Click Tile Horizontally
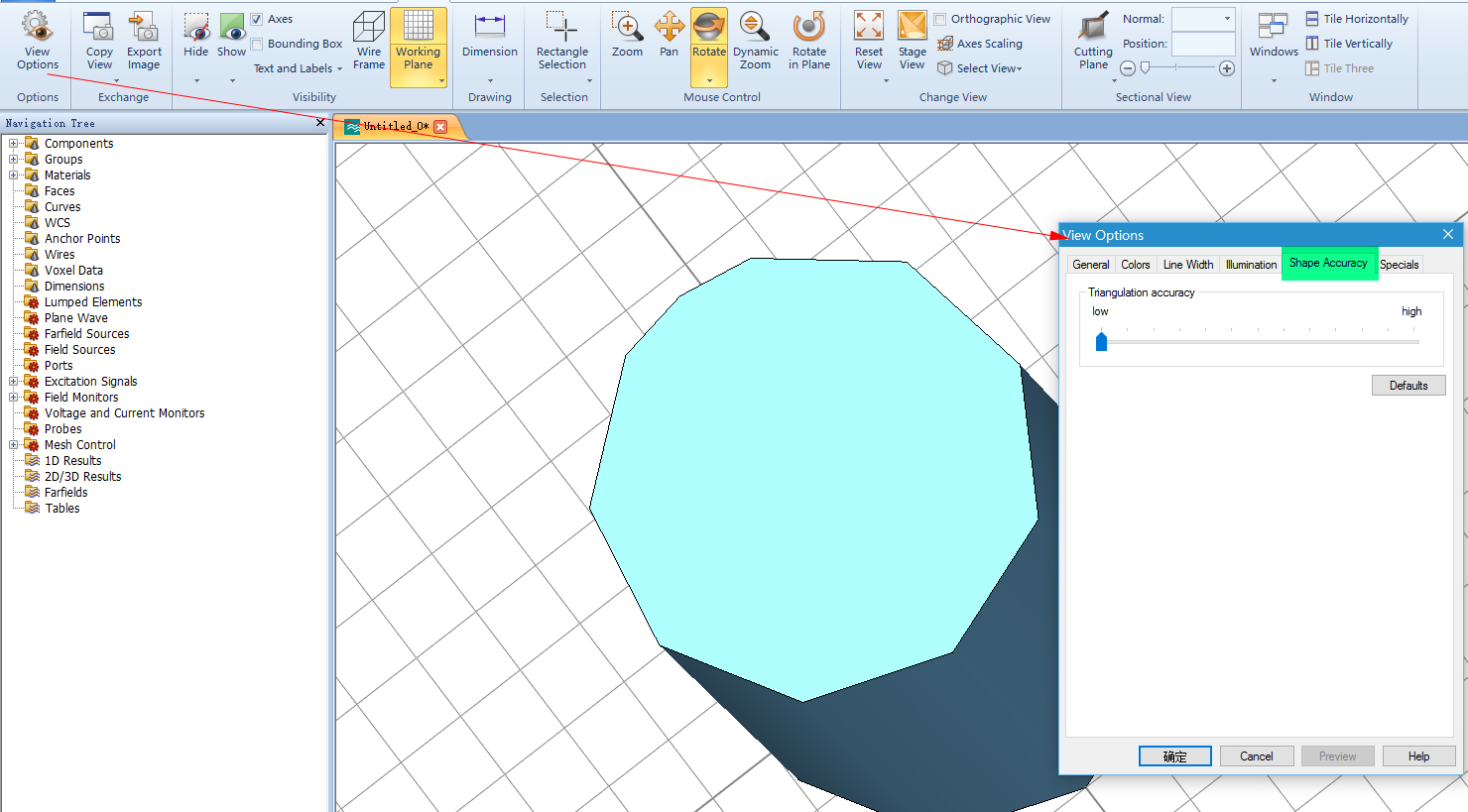The width and height of the screenshot is (1468, 812). 1357,19
